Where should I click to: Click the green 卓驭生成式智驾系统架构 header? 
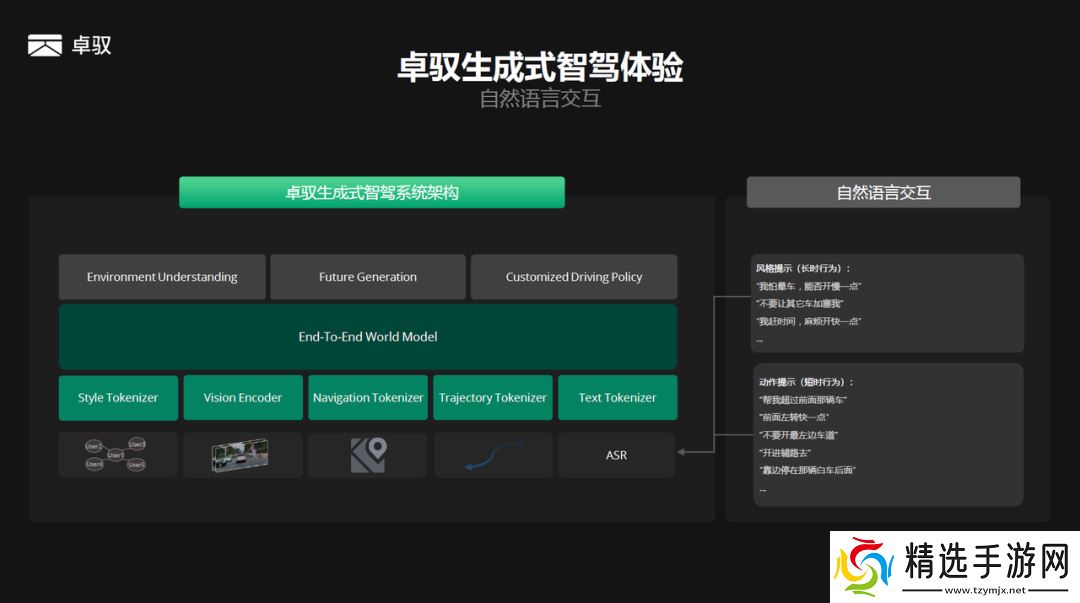click(x=372, y=192)
